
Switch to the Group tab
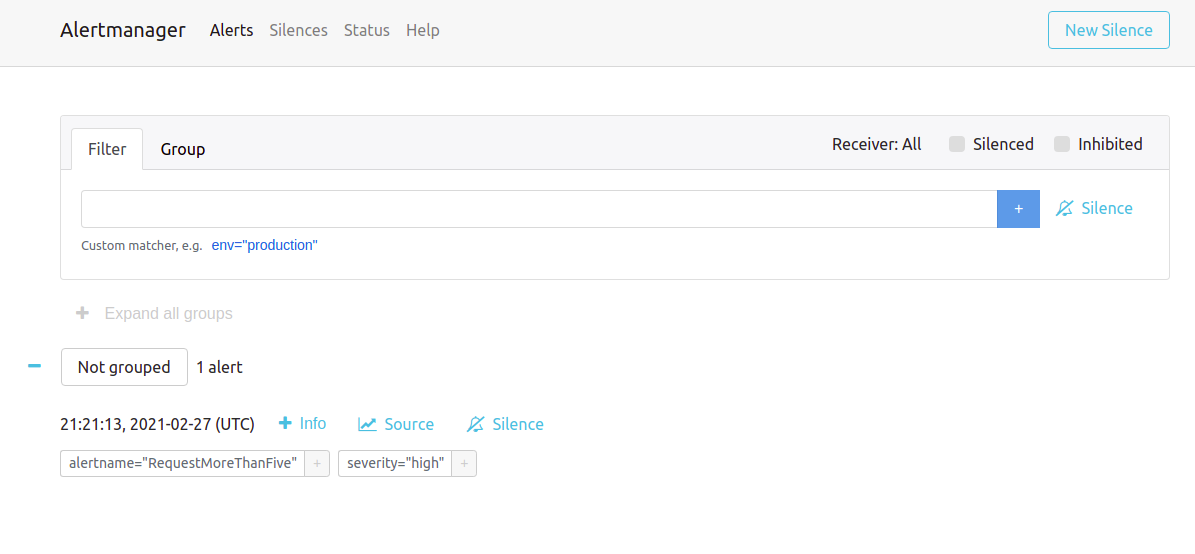(x=183, y=149)
